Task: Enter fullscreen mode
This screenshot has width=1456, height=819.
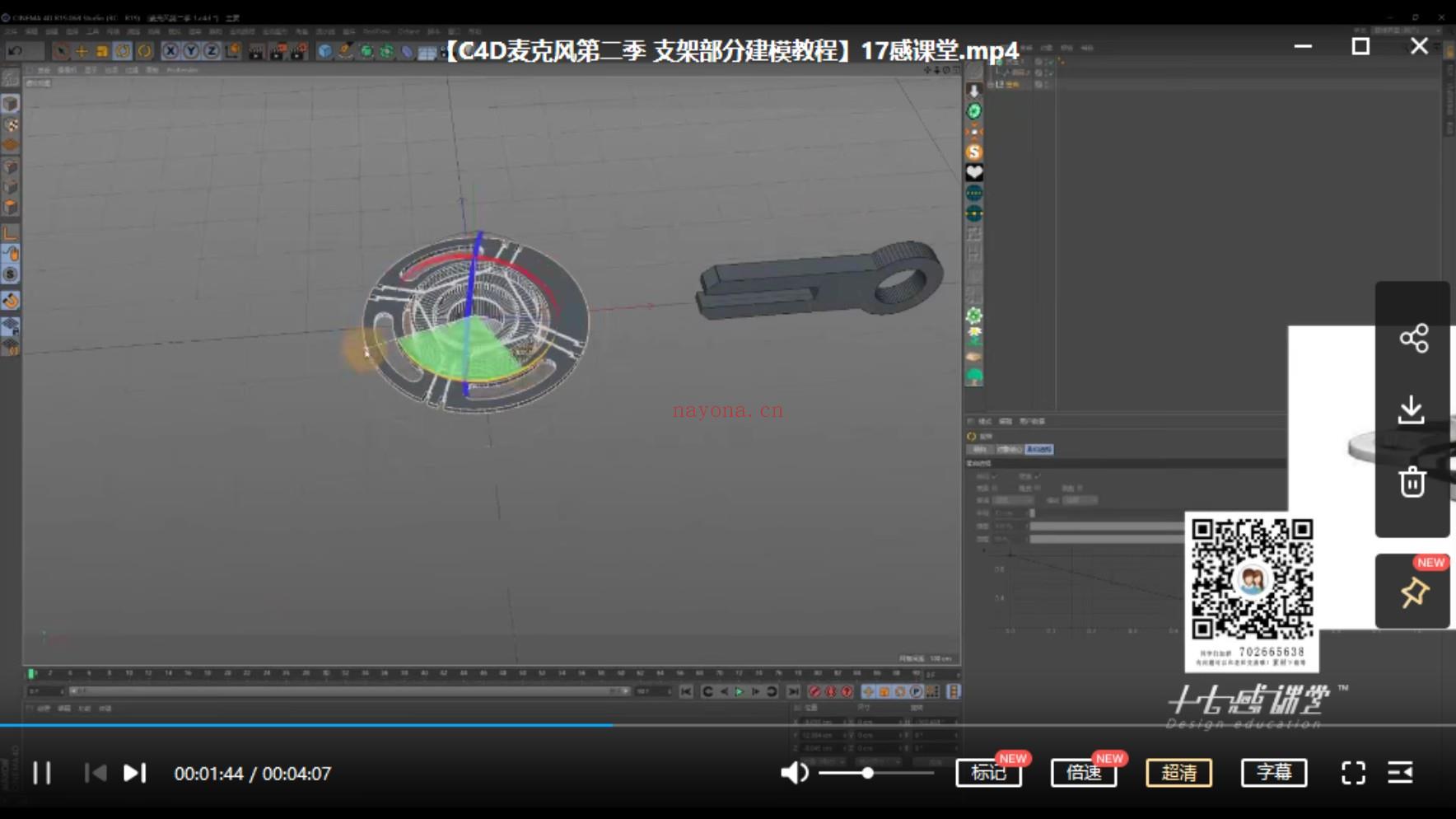Action: pyautogui.click(x=1353, y=773)
